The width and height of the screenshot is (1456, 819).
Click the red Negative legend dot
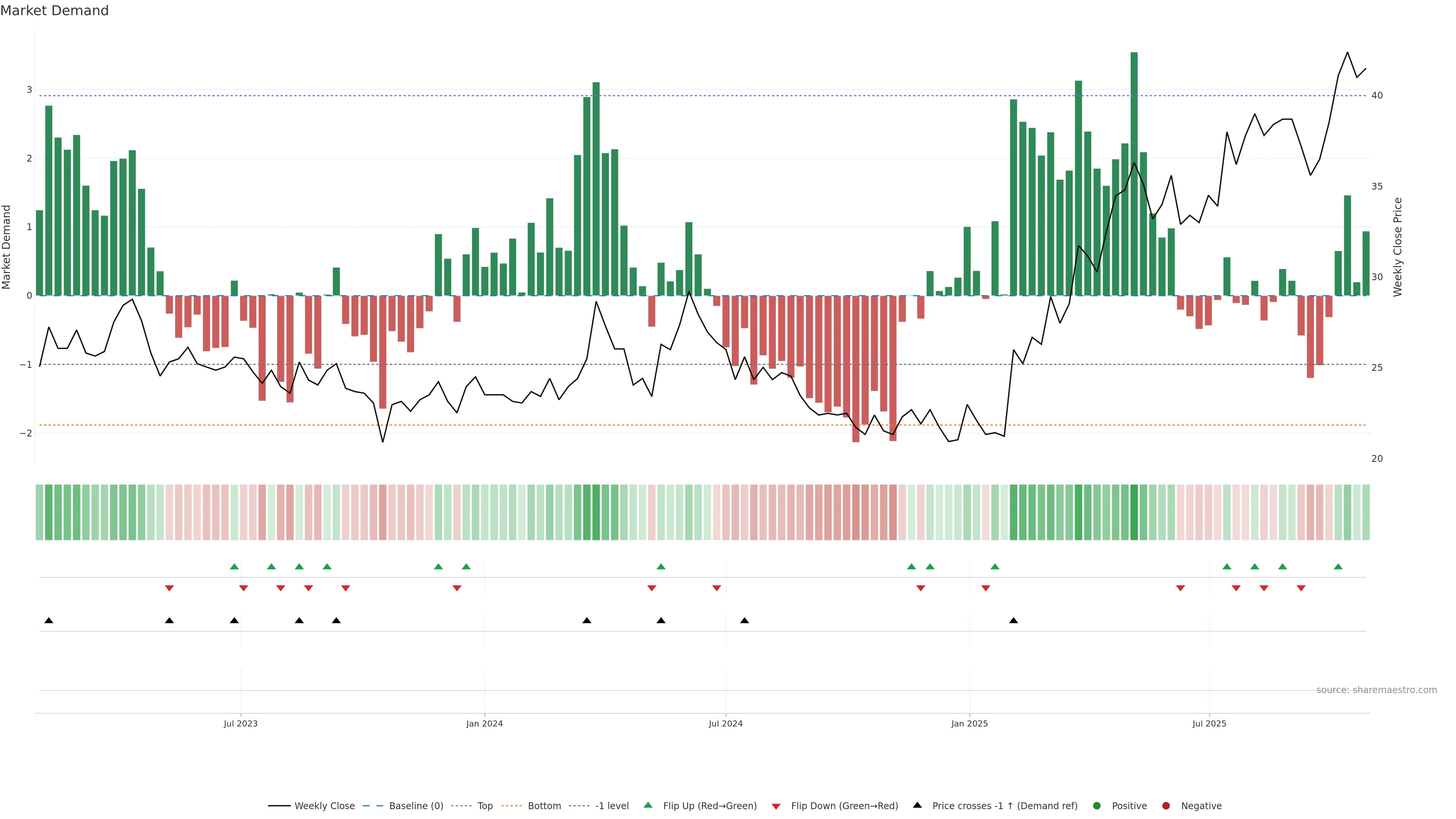click(1166, 805)
